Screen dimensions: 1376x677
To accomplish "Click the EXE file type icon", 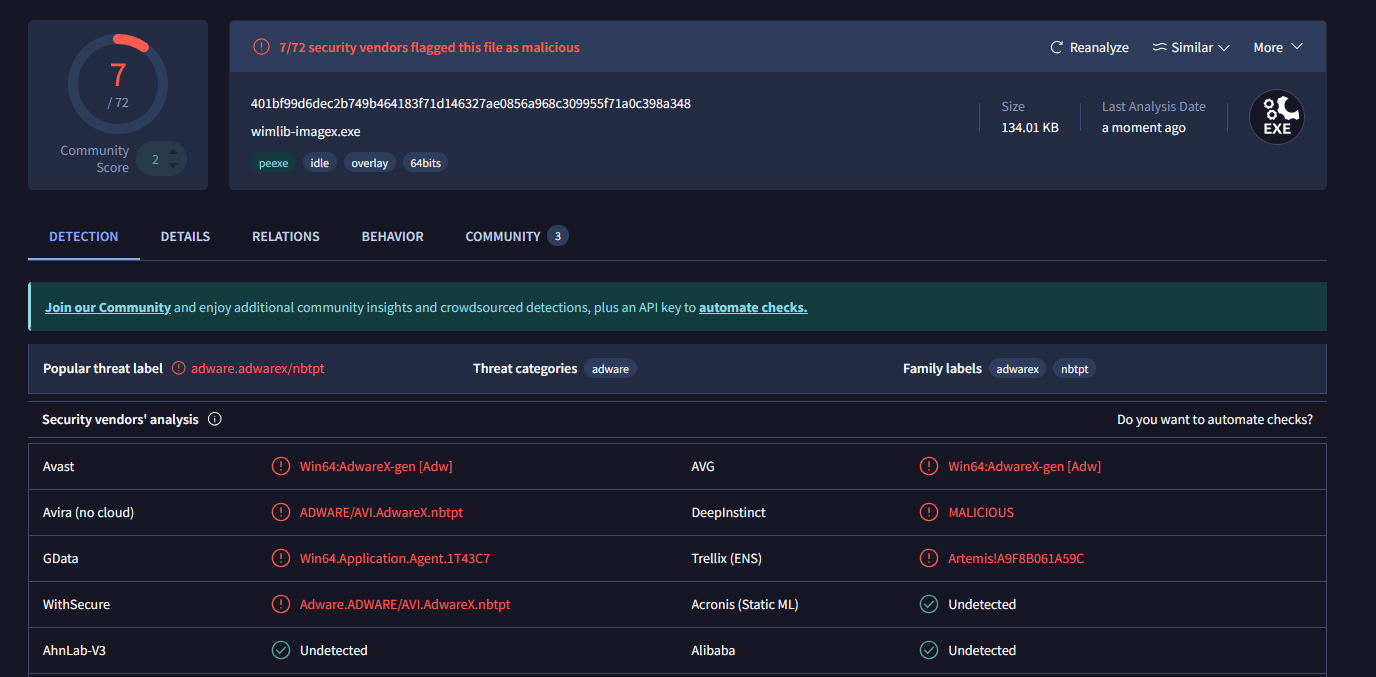I will pos(1277,117).
